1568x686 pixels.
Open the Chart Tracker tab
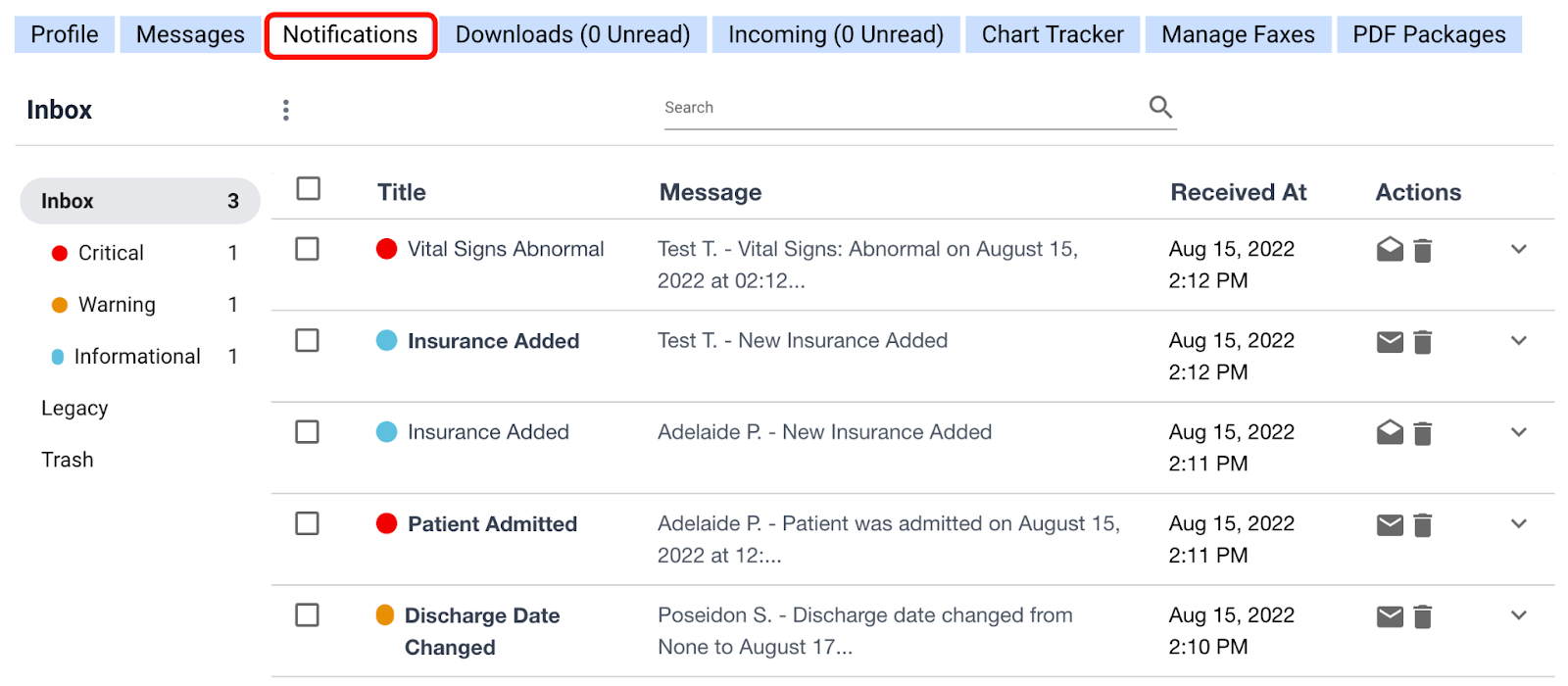point(1053,34)
